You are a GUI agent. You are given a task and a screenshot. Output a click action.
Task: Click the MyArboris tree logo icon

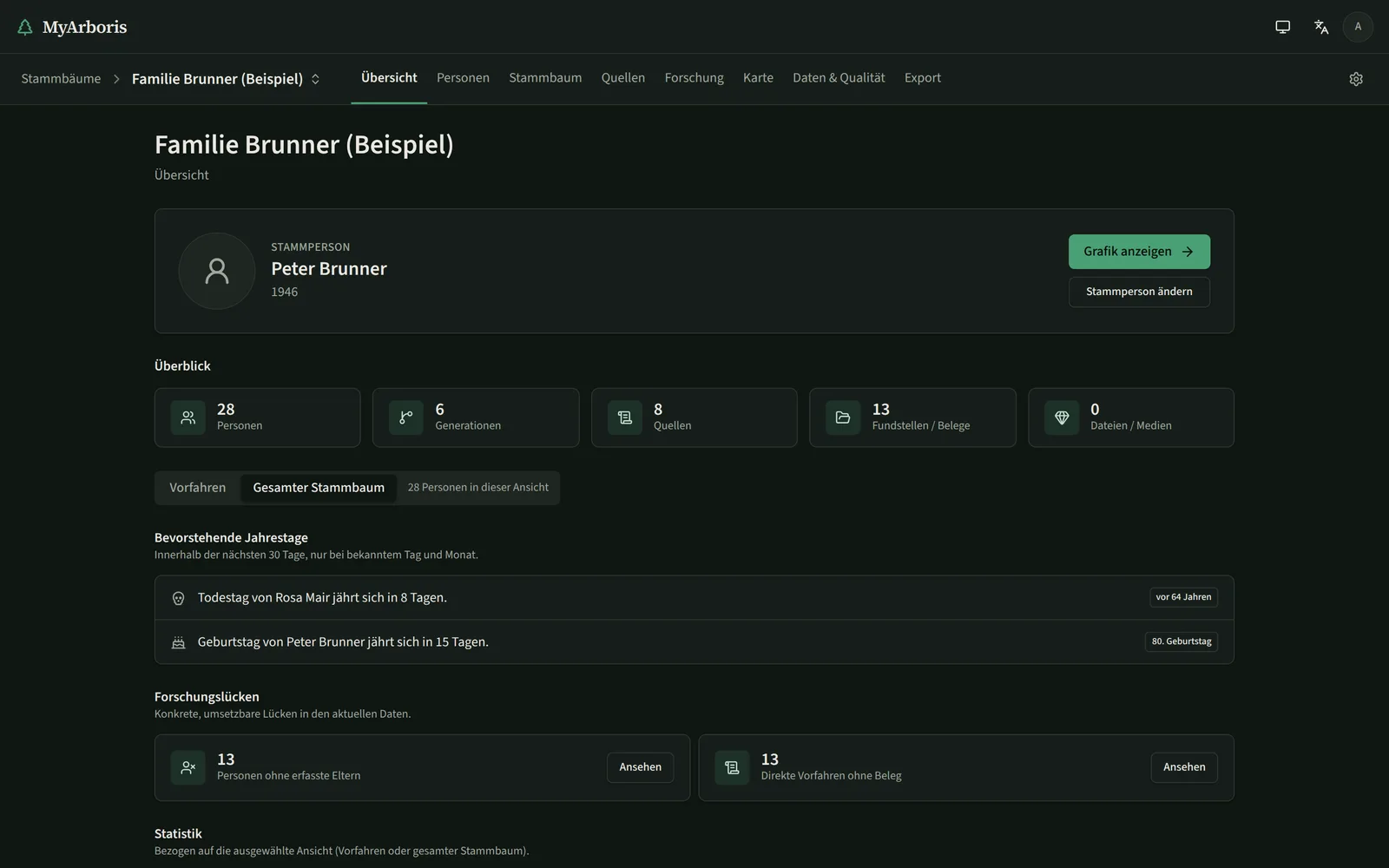(x=25, y=27)
